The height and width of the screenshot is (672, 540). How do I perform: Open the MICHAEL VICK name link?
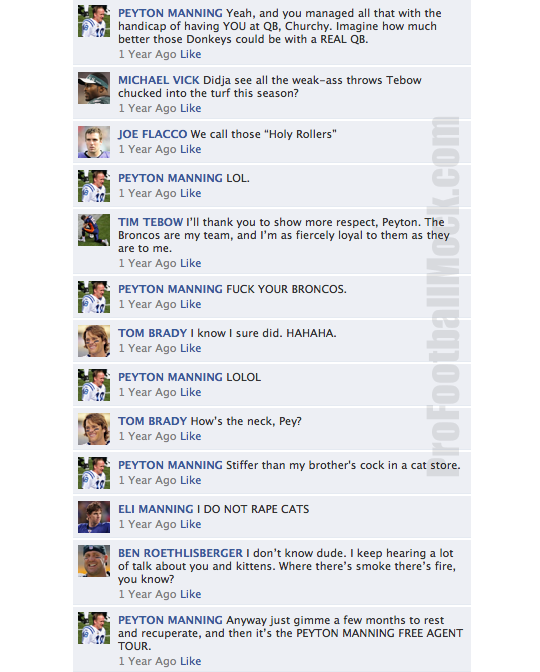click(x=159, y=80)
